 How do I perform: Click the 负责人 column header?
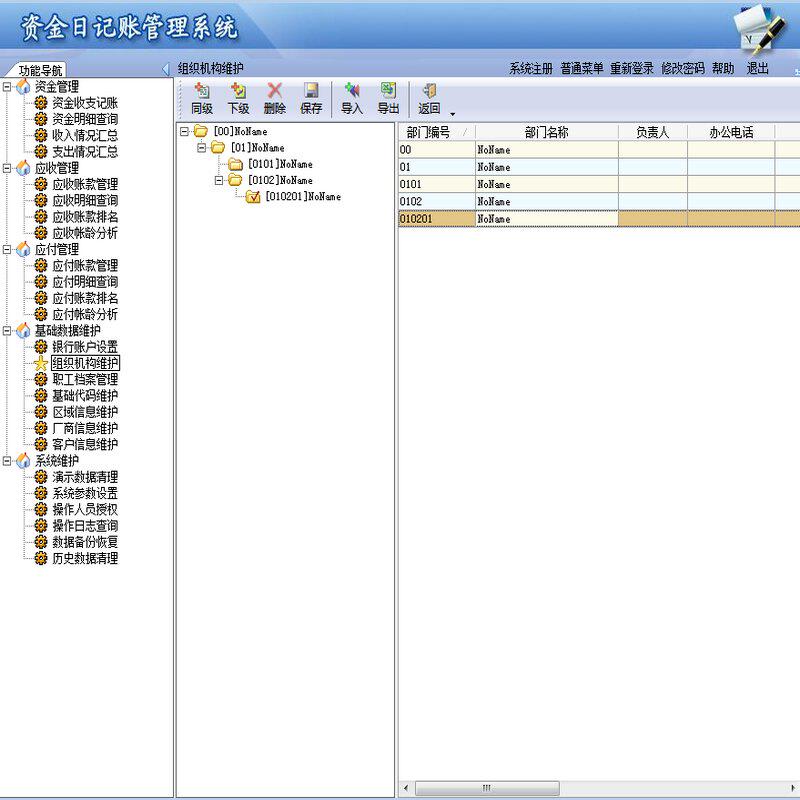click(653, 133)
